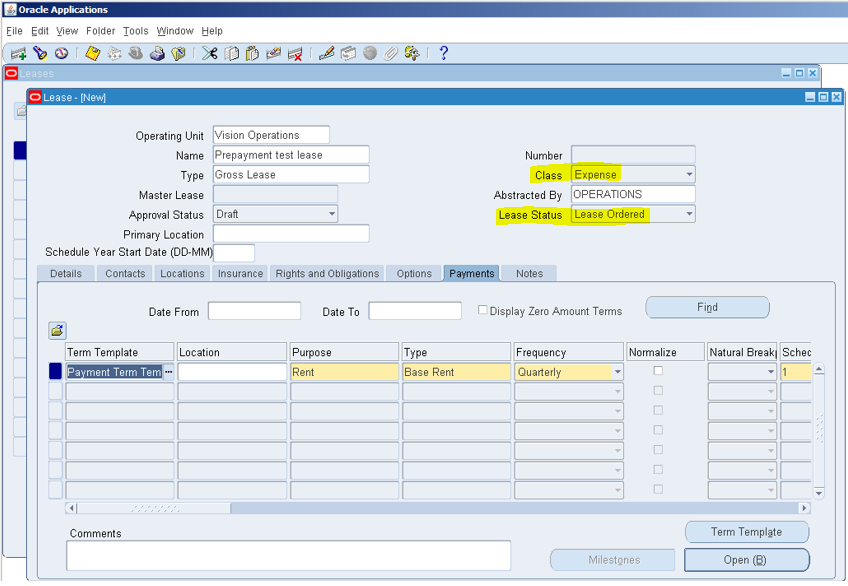
Task: Click the Date From input field
Action: point(254,311)
